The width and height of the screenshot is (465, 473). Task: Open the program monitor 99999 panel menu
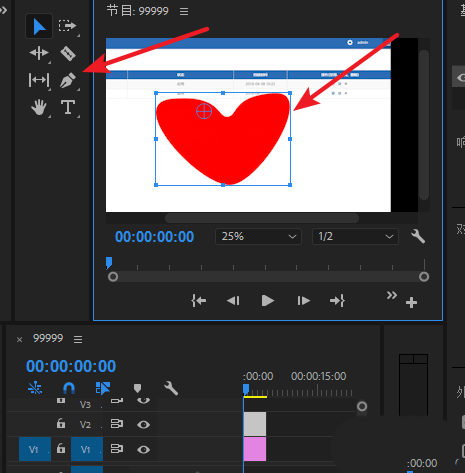pos(184,12)
